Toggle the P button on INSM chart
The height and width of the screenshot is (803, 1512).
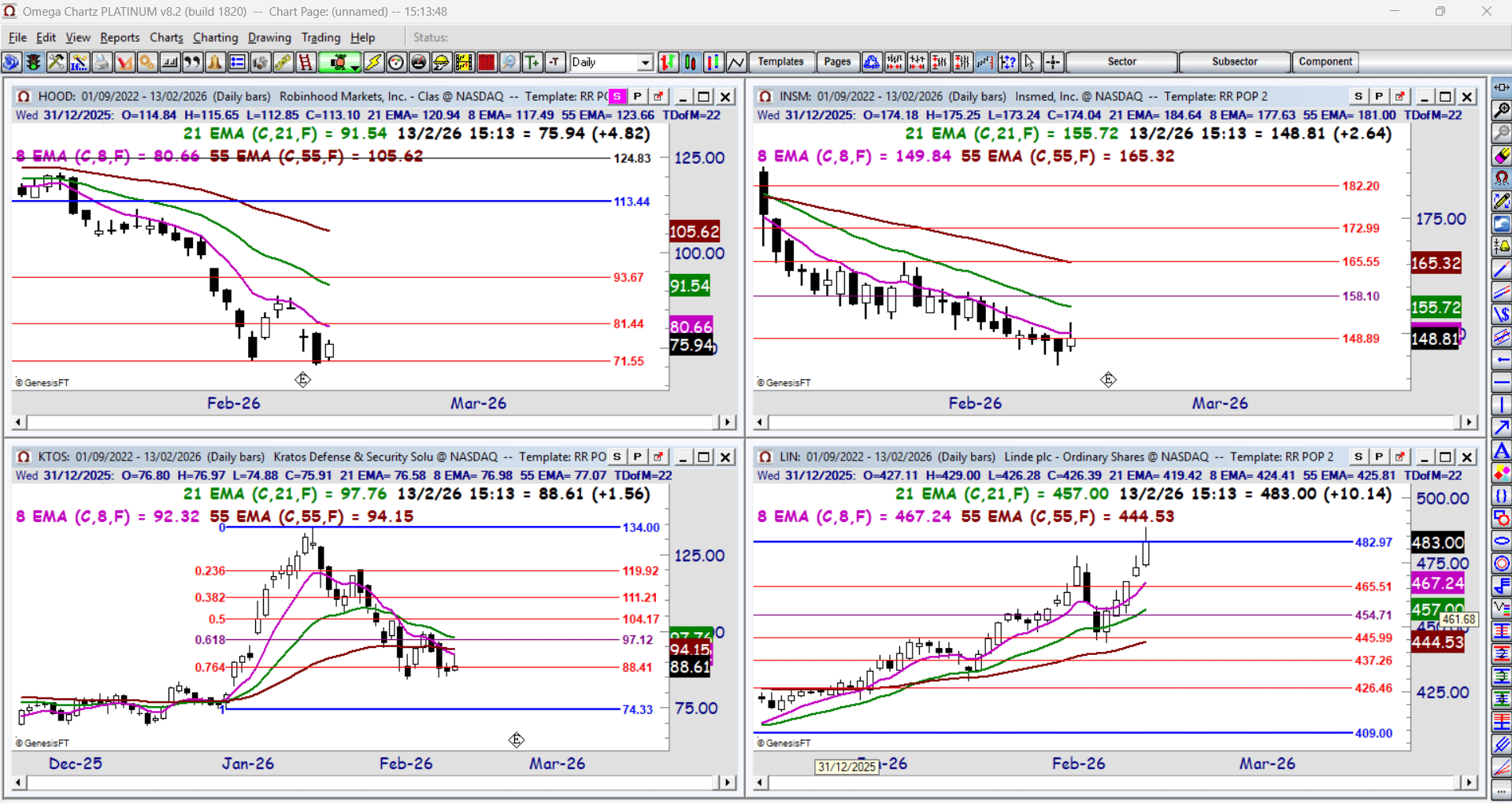click(1379, 96)
